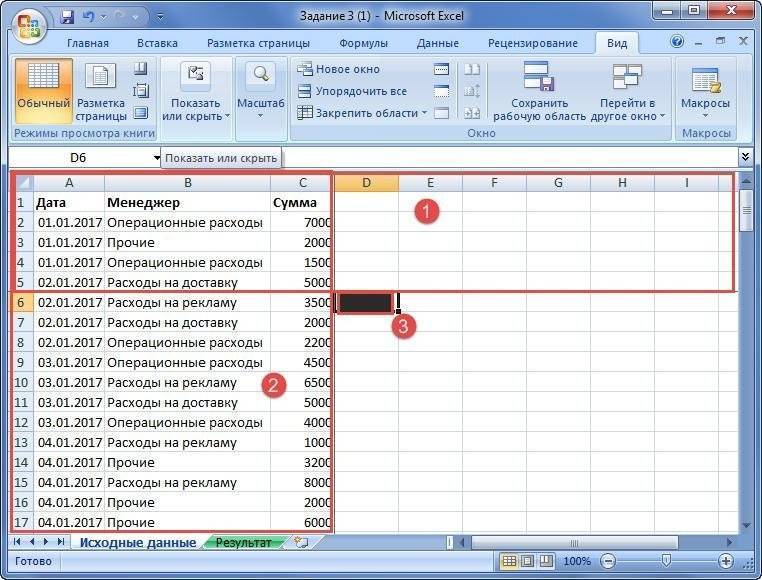Open the Масштаб (Zoom) magnifier button

260,90
